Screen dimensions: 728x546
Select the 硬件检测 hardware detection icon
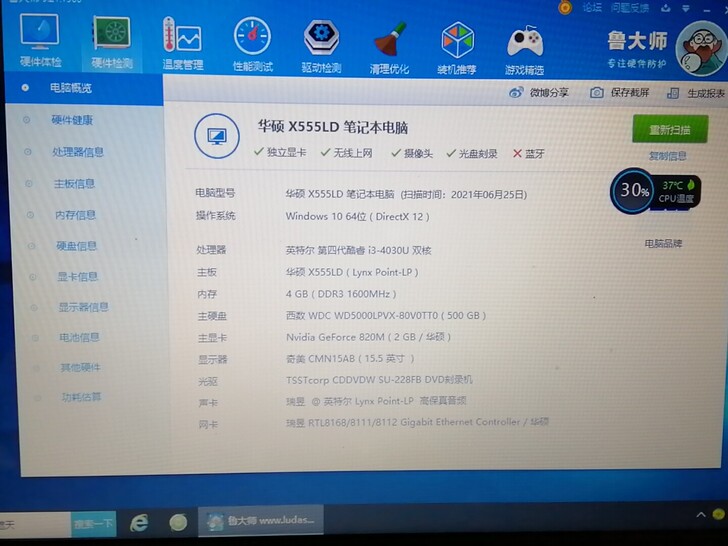[x=111, y=42]
